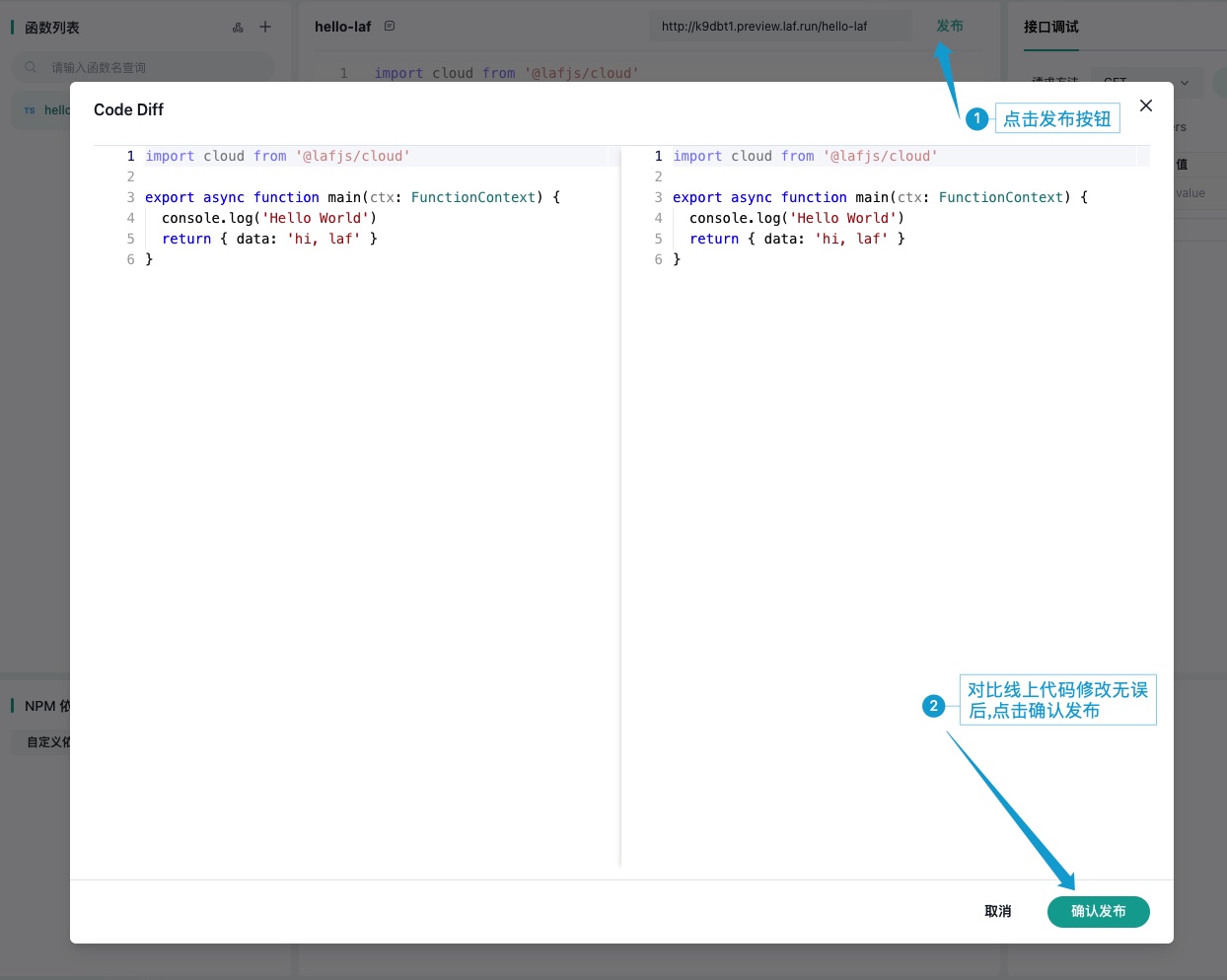
Task: Click the TS icon of hello function
Action: [30, 110]
